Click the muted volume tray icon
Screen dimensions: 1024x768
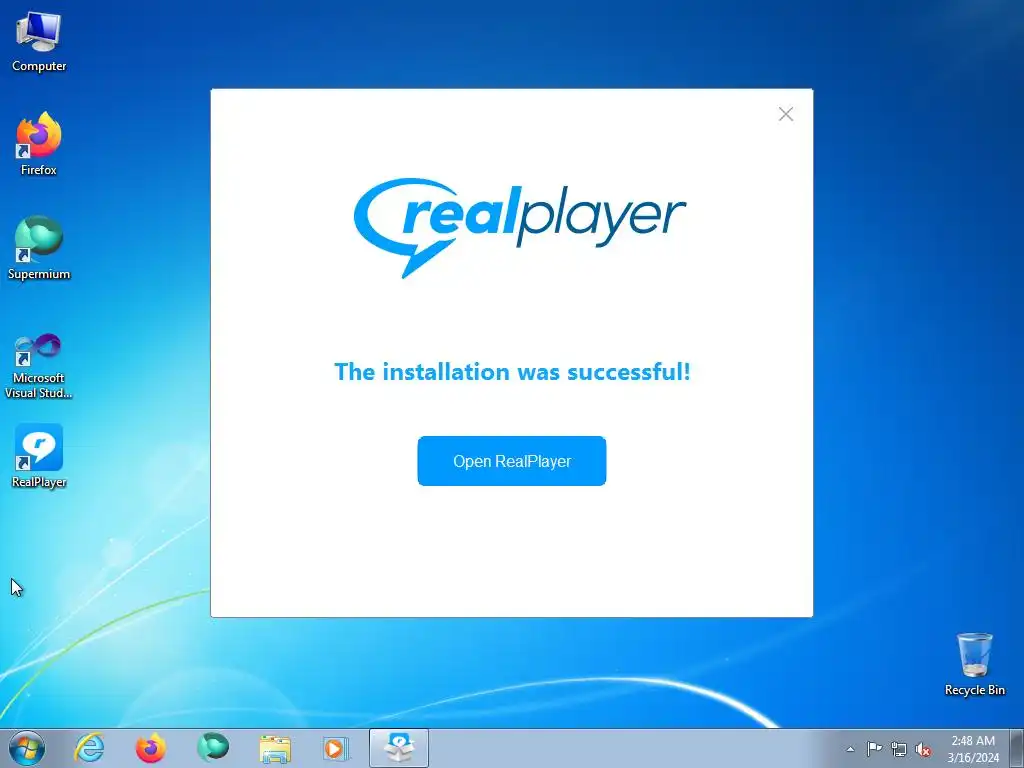pos(923,749)
